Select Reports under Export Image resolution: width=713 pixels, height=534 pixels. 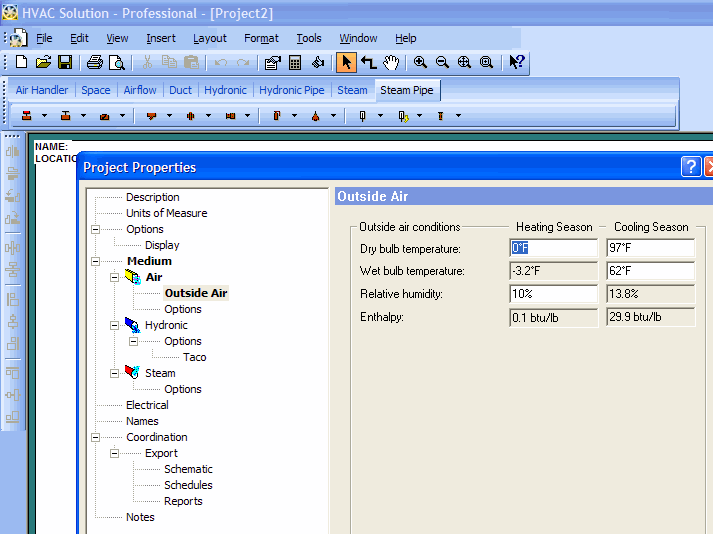[x=183, y=501]
